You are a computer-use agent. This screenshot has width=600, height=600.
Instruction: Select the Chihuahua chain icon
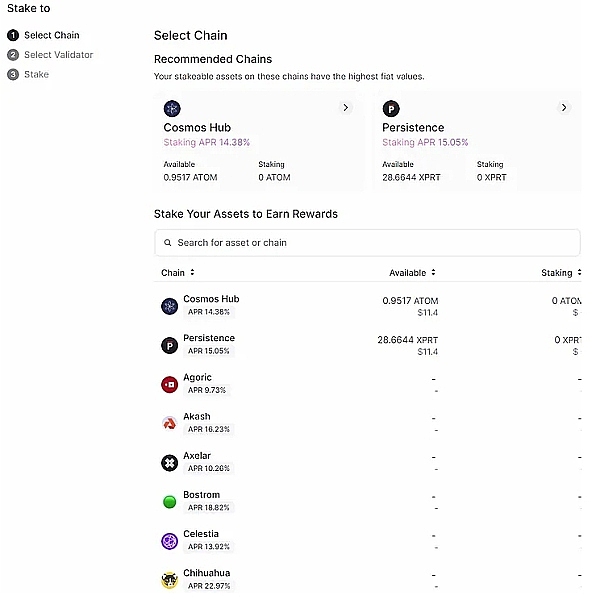pos(169,580)
